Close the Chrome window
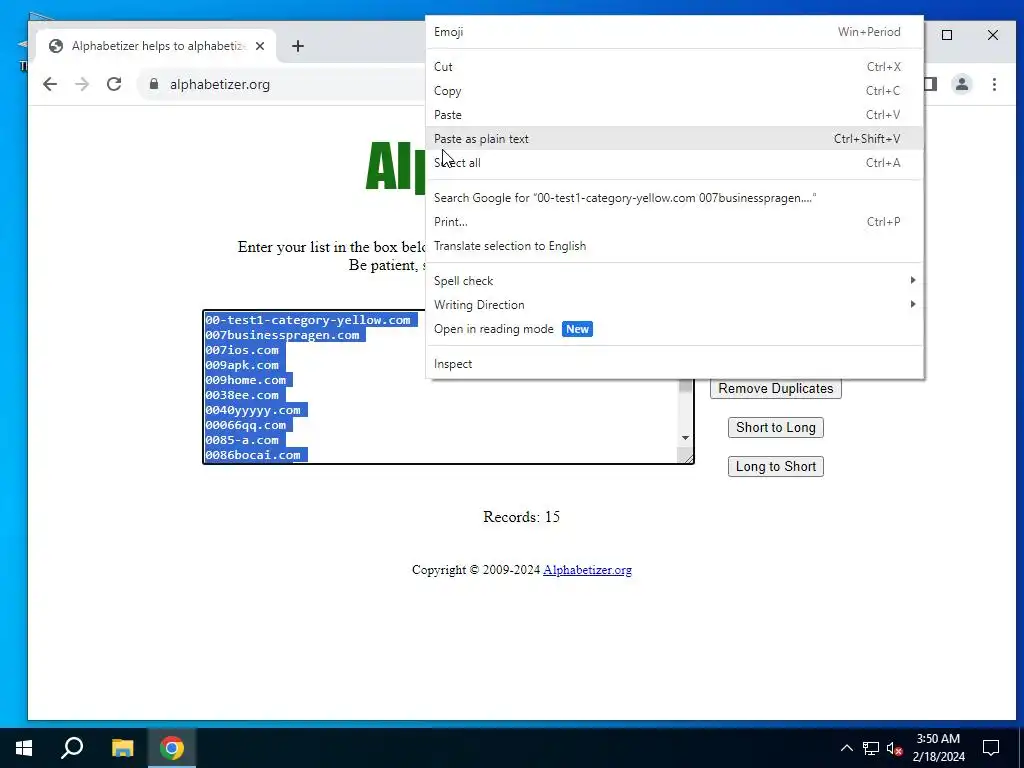 coord(993,35)
